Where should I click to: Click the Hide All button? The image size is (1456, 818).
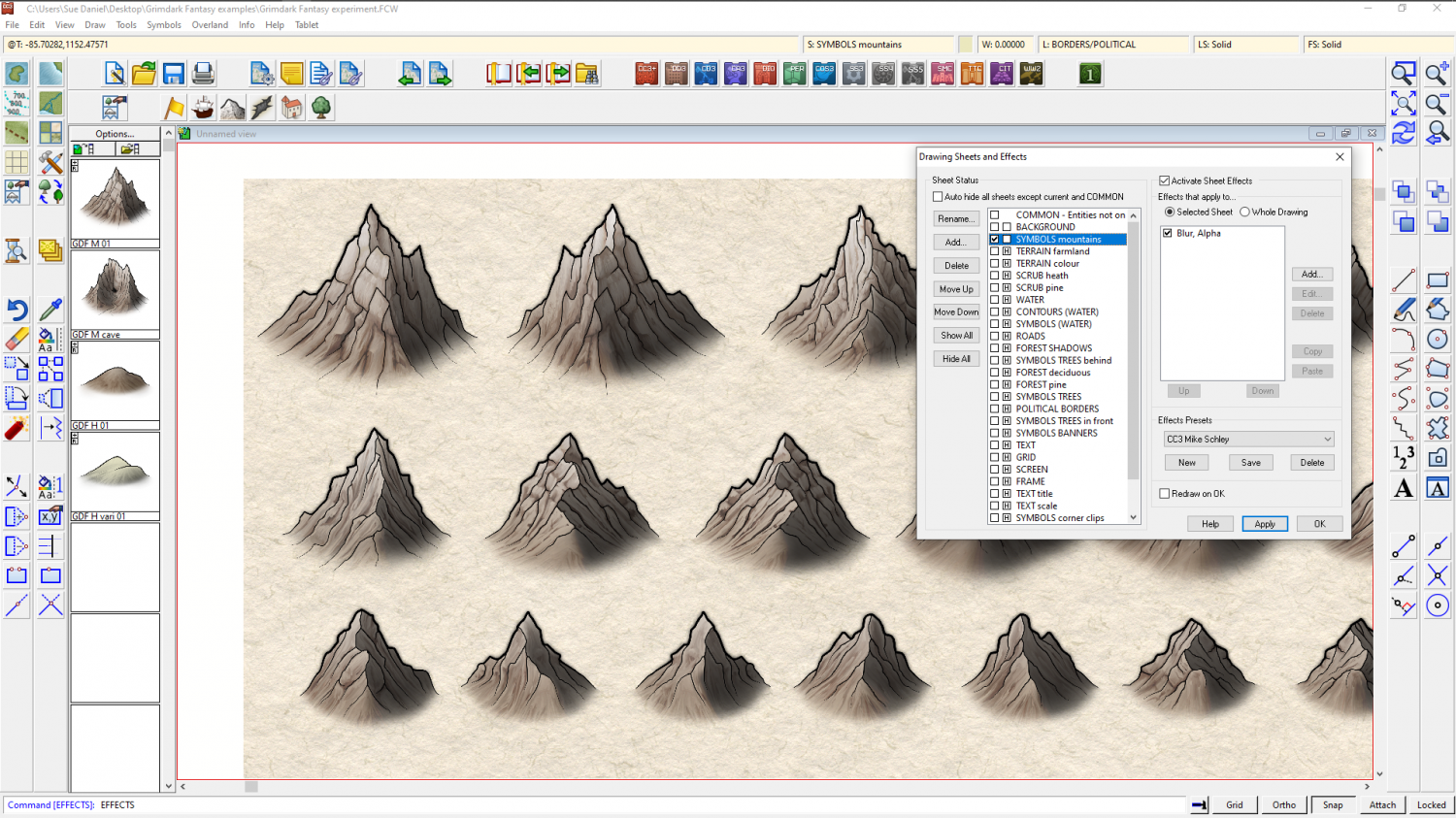click(x=956, y=359)
